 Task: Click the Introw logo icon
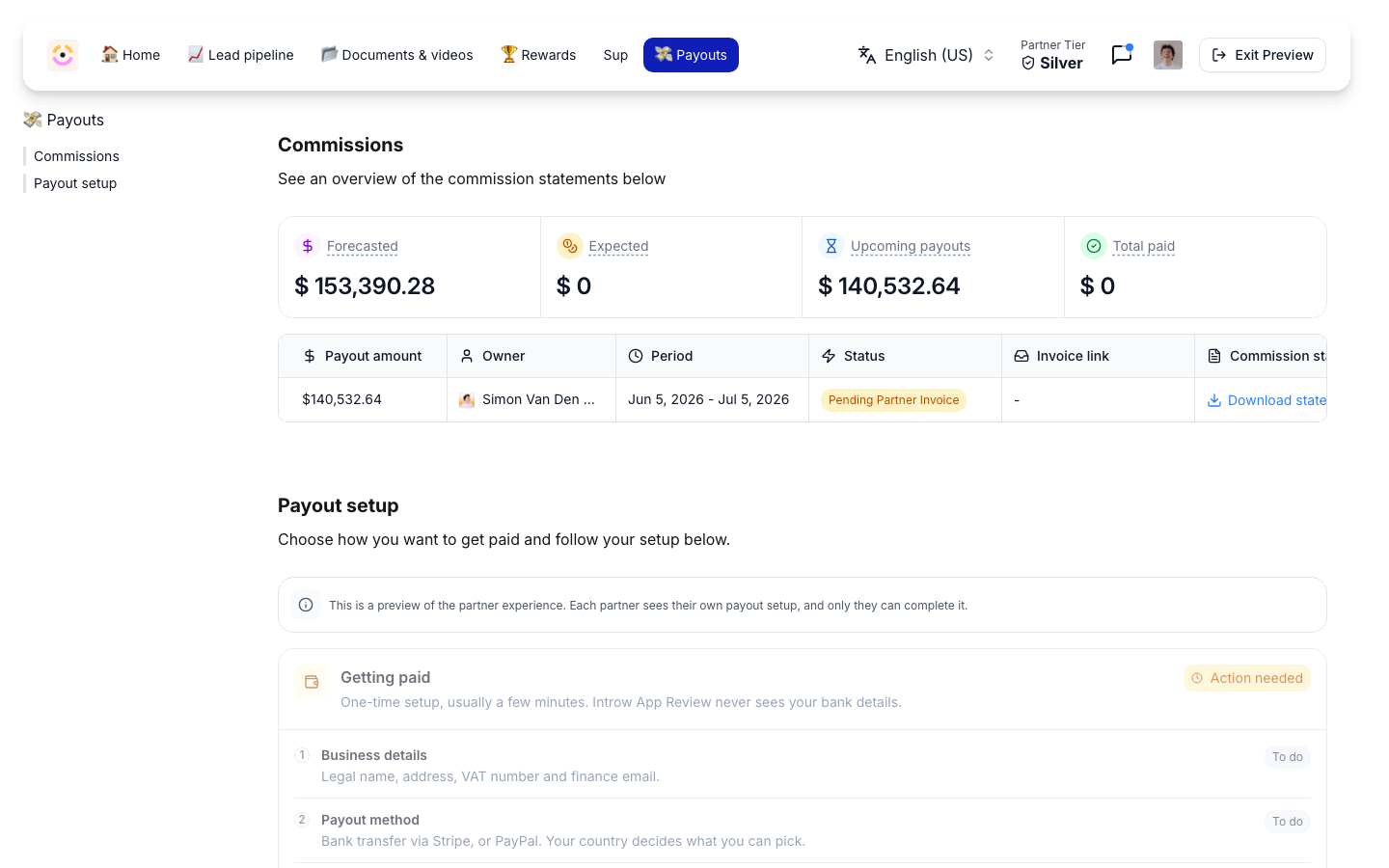point(63,55)
